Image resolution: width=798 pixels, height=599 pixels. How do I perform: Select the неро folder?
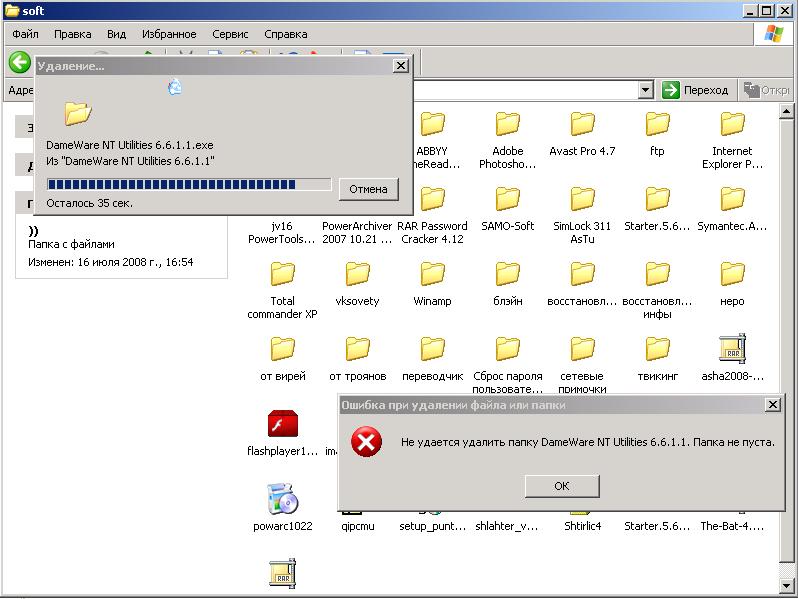pos(732,274)
